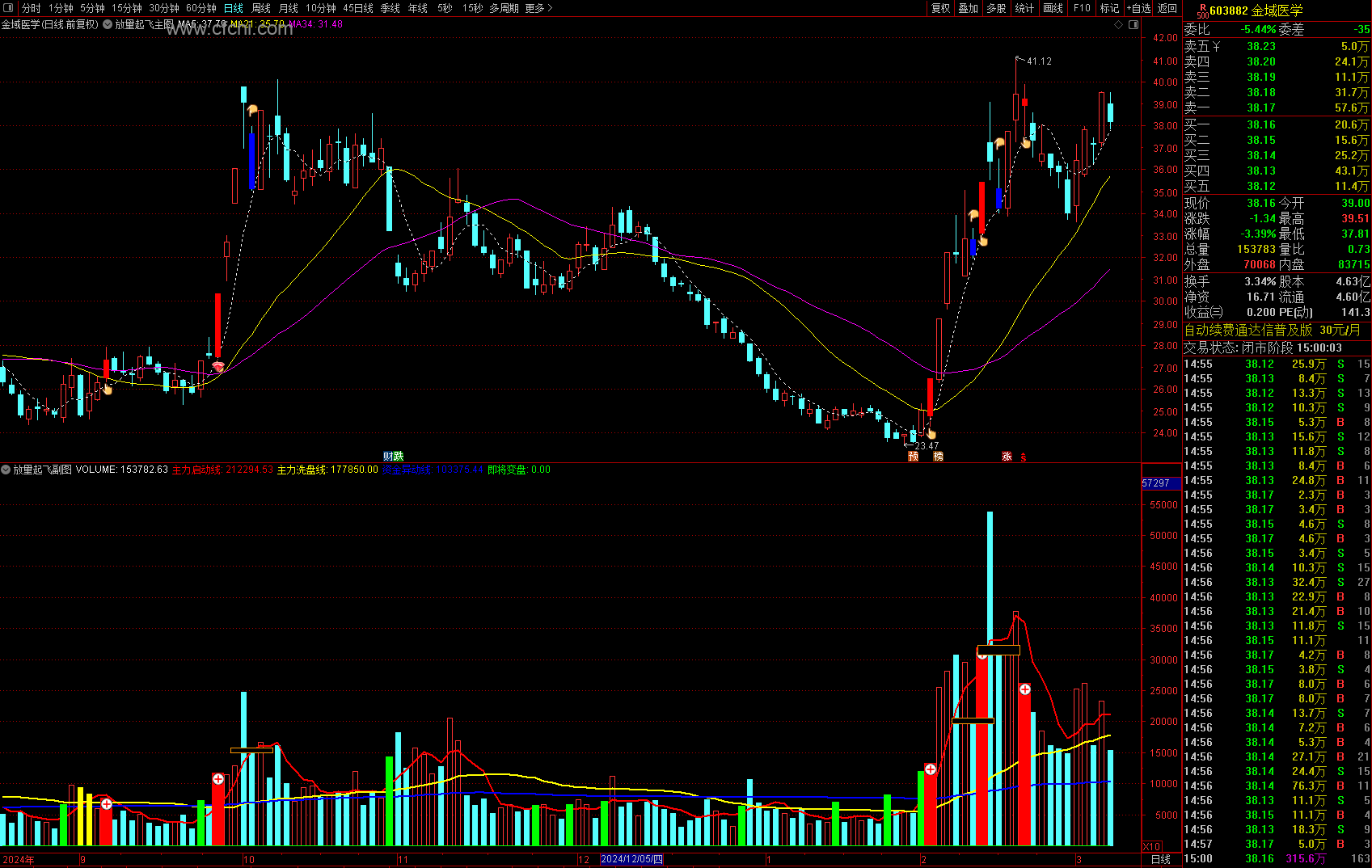Add stock with +自选 button
The width and height of the screenshot is (1372, 868).
pos(1139,8)
